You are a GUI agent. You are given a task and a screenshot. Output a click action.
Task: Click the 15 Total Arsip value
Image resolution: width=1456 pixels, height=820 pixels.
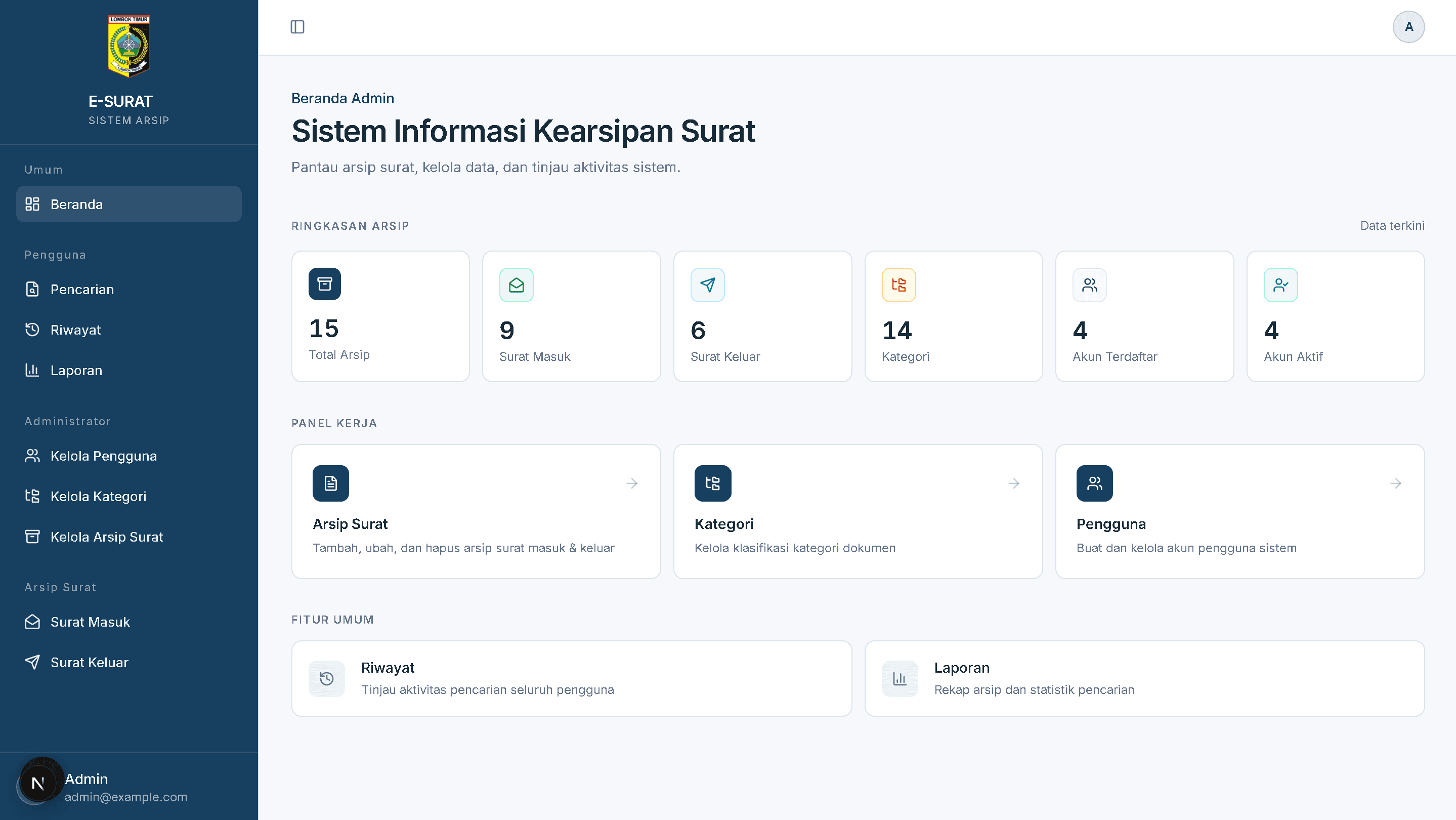click(x=324, y=329)
